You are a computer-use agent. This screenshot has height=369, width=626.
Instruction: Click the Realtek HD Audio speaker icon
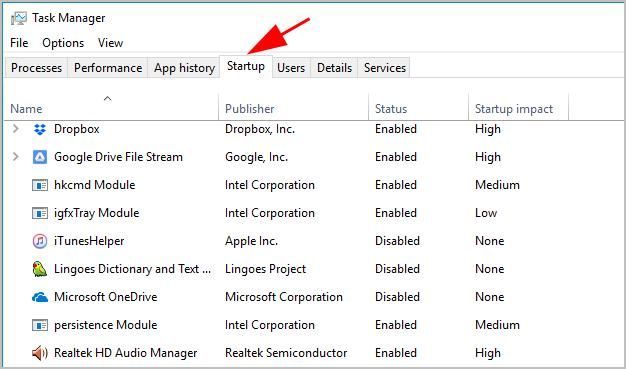[40, 353]
